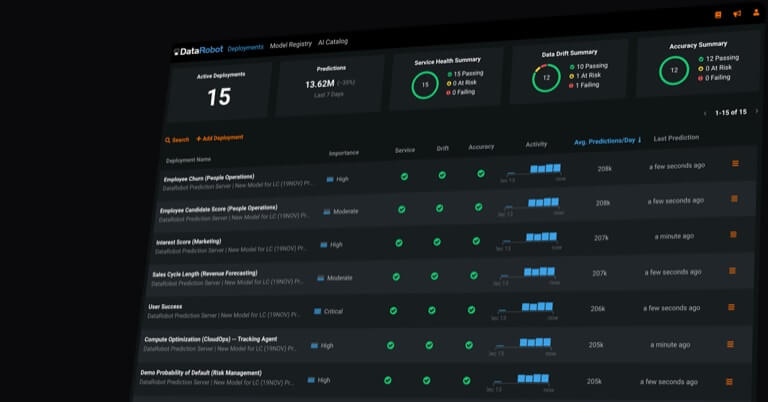Click '15 Passing' in Service Health Summary
The image size is (768, 402).
[465, 73]
